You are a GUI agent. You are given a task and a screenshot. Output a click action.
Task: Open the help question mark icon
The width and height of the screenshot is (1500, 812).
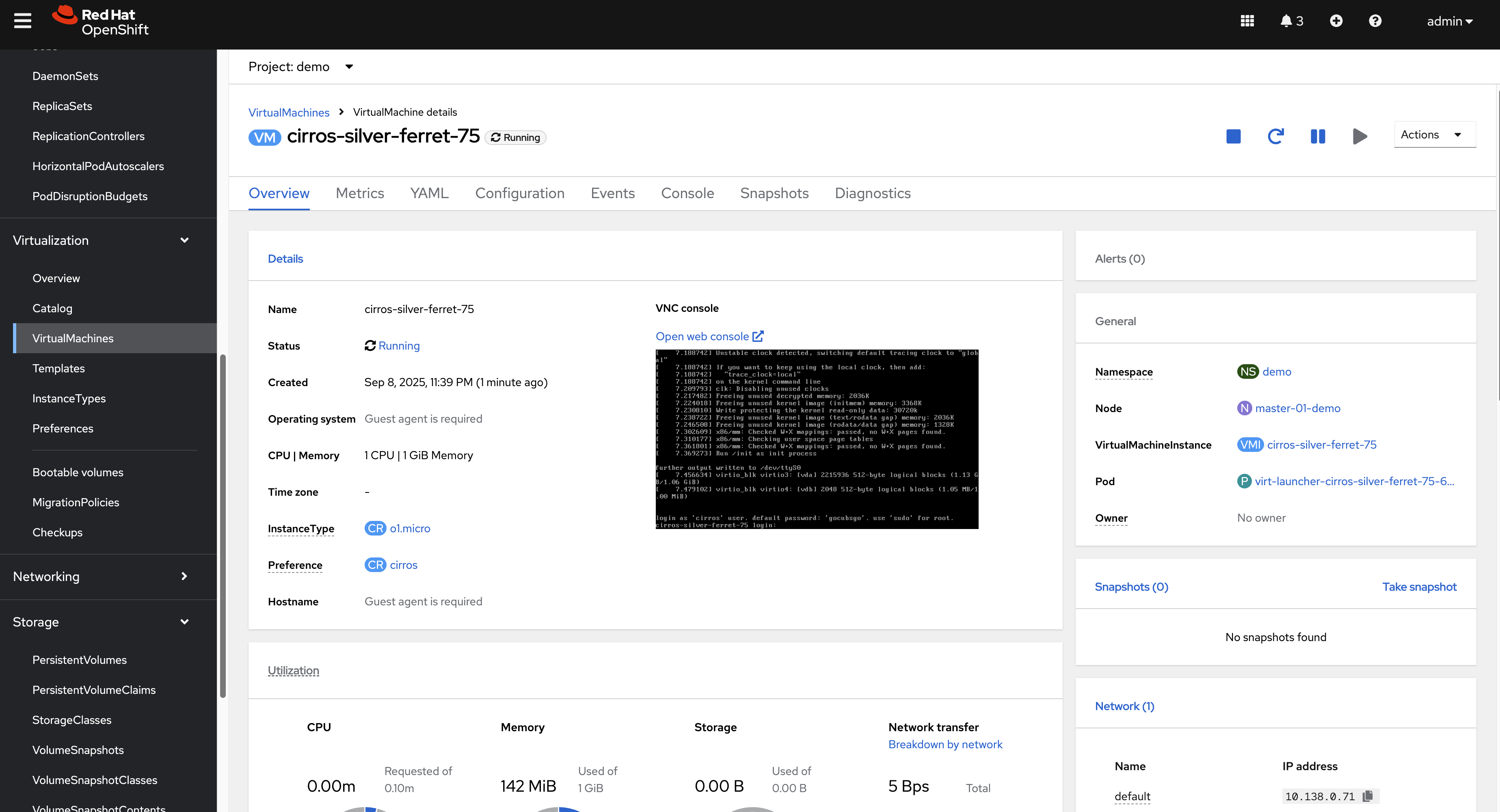pos(1375,21)
